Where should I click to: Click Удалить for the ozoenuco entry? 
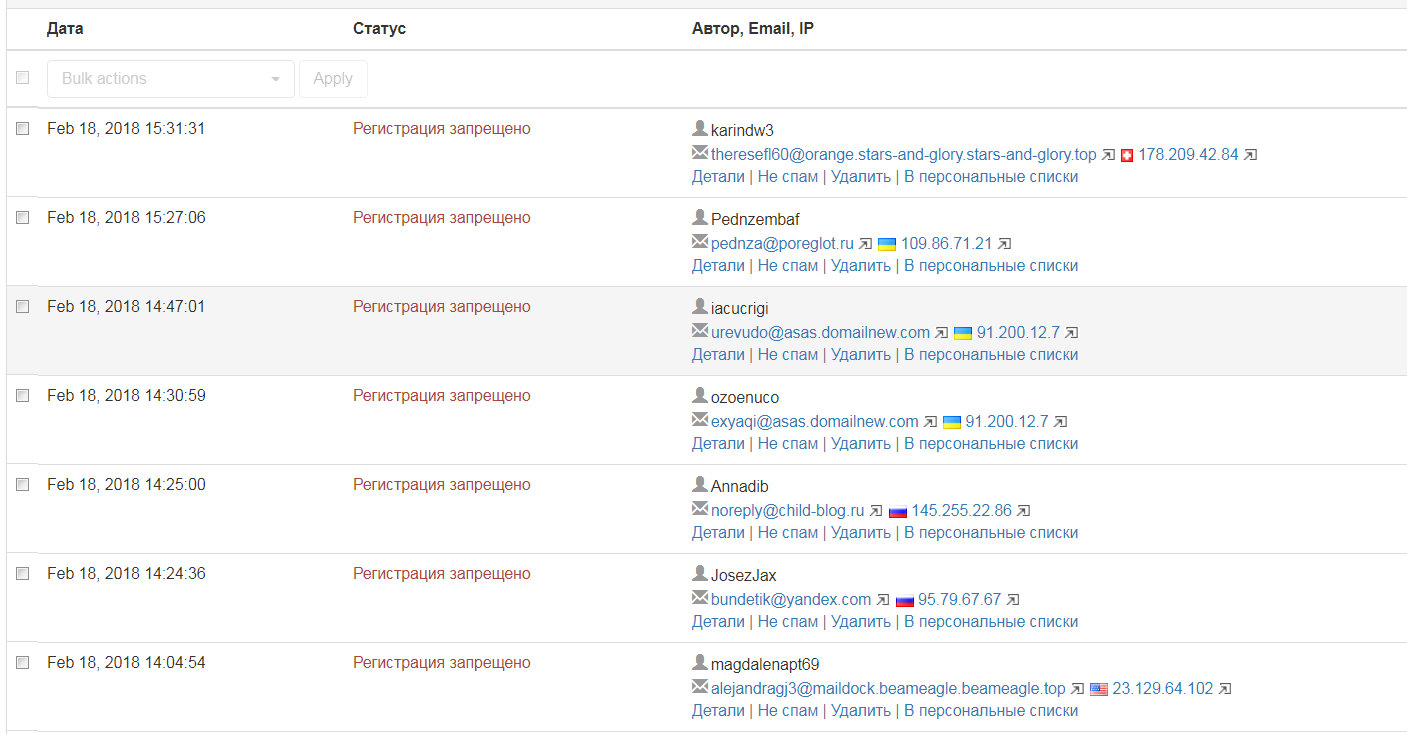pyautogui.click(x=860, y=444)
